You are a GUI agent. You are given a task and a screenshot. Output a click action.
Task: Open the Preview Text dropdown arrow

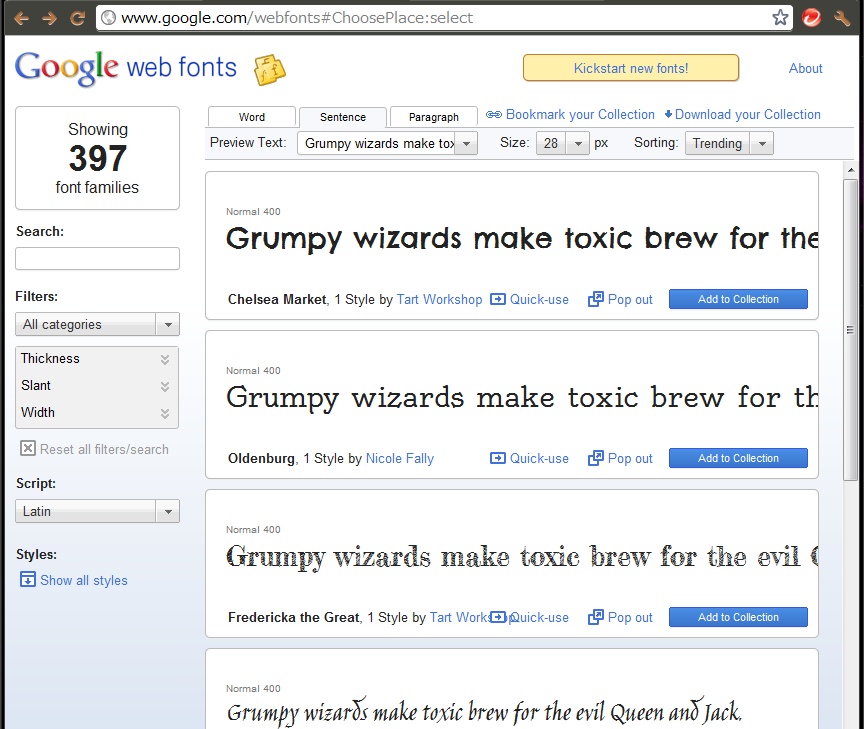click(466, 144)
